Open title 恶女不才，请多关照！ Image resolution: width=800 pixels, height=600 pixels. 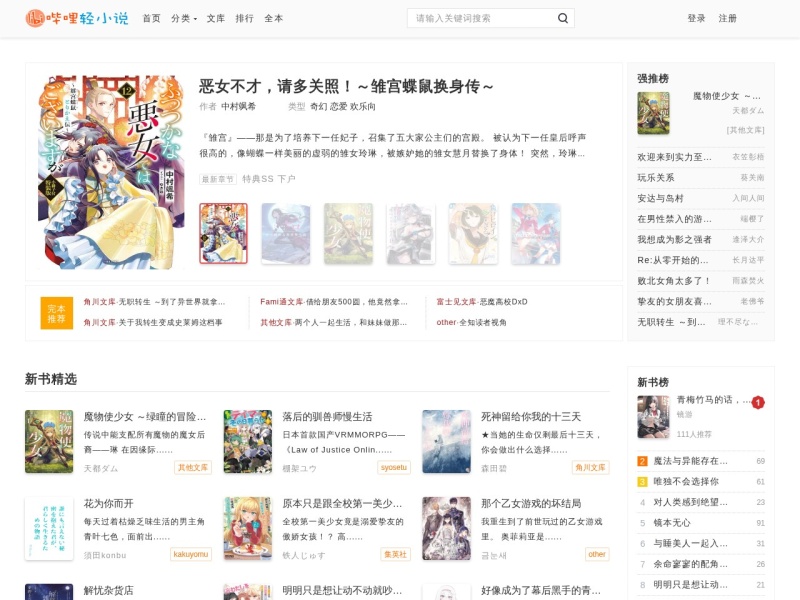pyautogui.click(x=346, y=86)
